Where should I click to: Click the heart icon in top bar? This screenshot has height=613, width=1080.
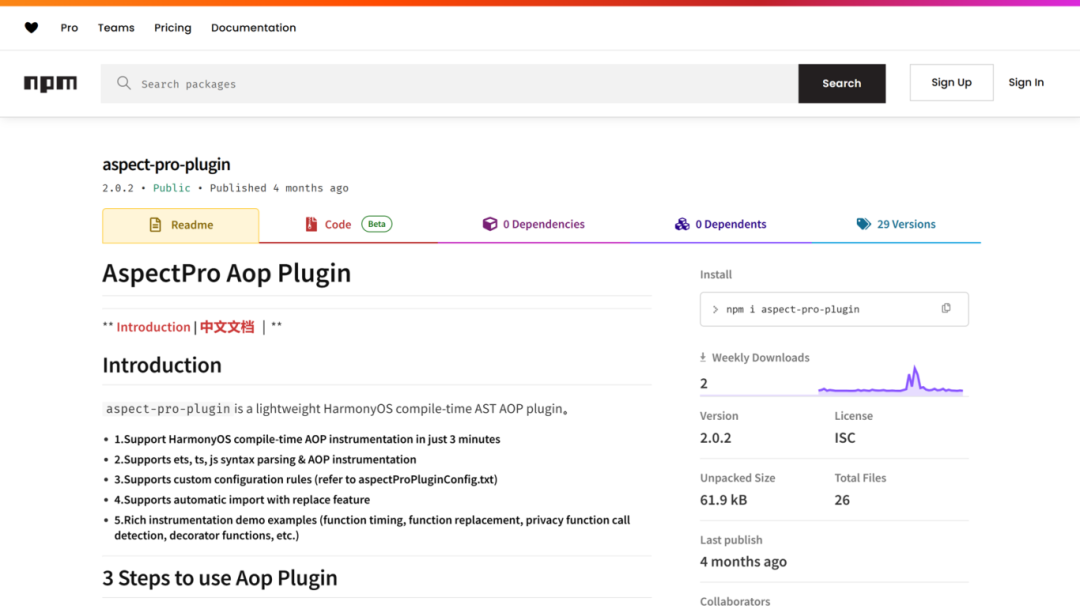pyautogui.click(x=31, y=28)
